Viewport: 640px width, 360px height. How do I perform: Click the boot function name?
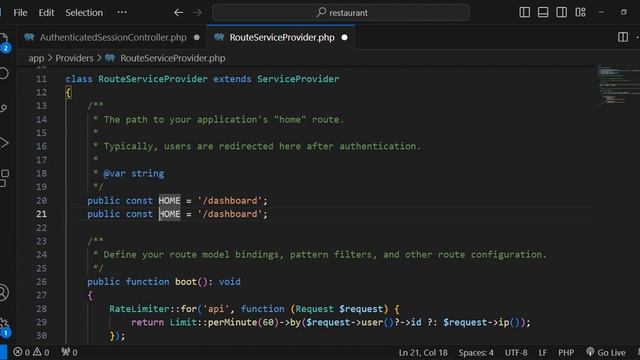[x=186, y=282]
